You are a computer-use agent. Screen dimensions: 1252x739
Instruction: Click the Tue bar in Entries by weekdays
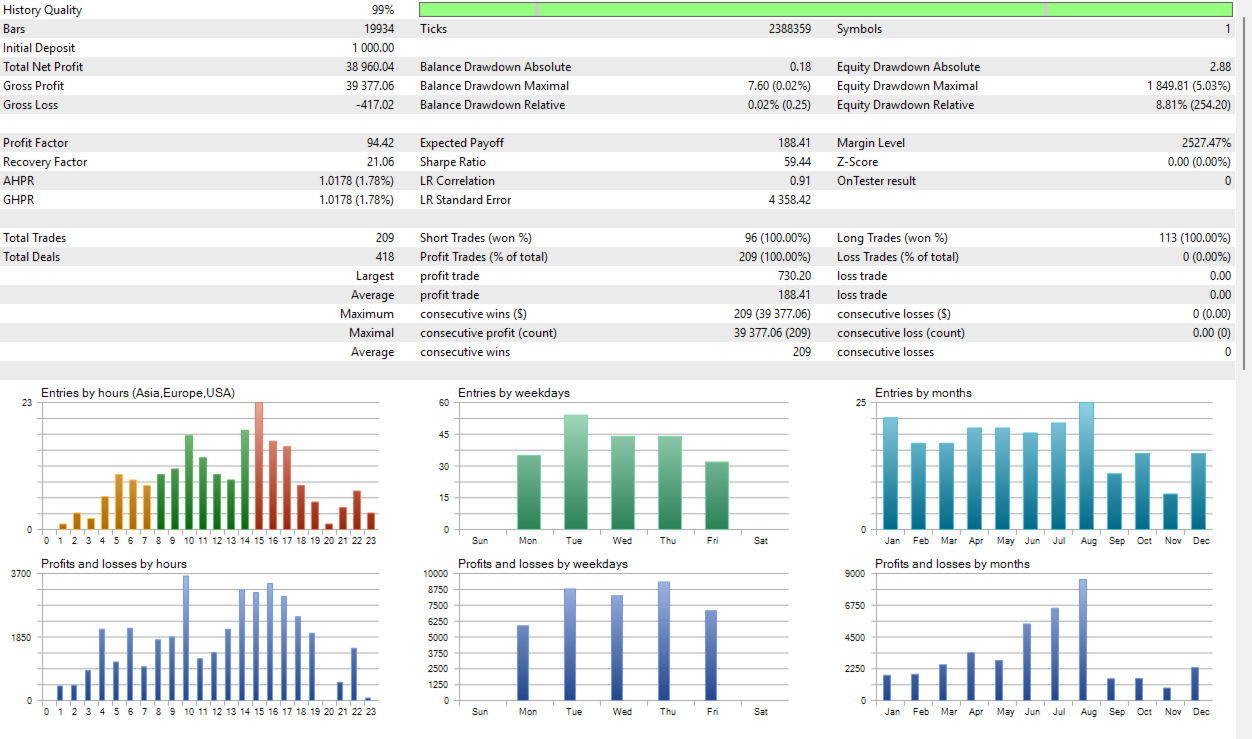(575, 472)
